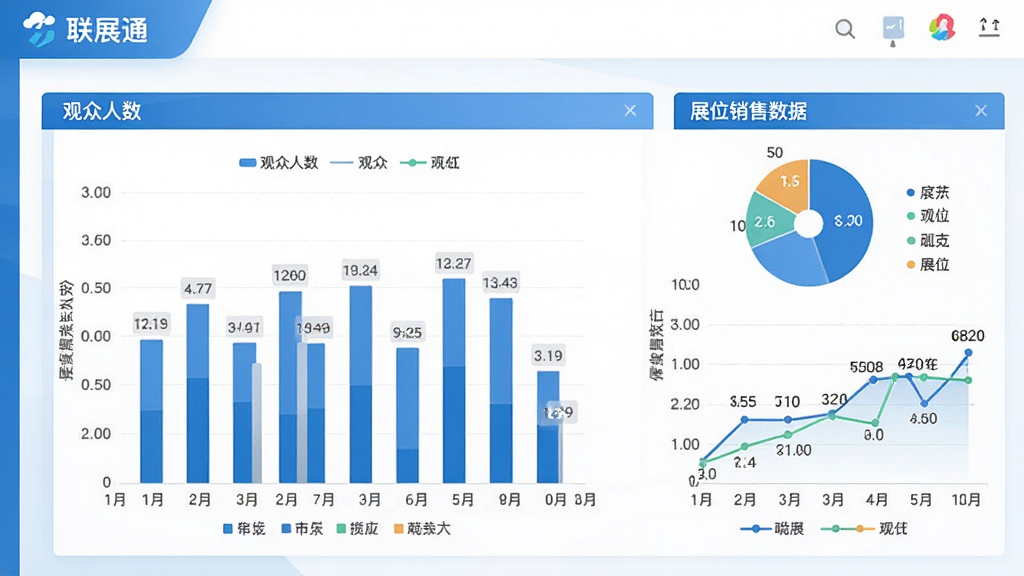Toggle the 观众人数 bar series legend
1024x576 pixels.
click(x=278, y=163)
